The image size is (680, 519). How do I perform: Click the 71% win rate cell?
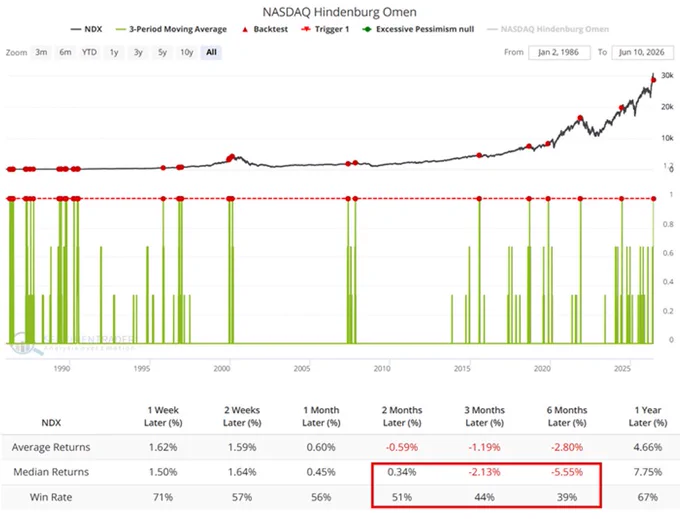(163, 497)
